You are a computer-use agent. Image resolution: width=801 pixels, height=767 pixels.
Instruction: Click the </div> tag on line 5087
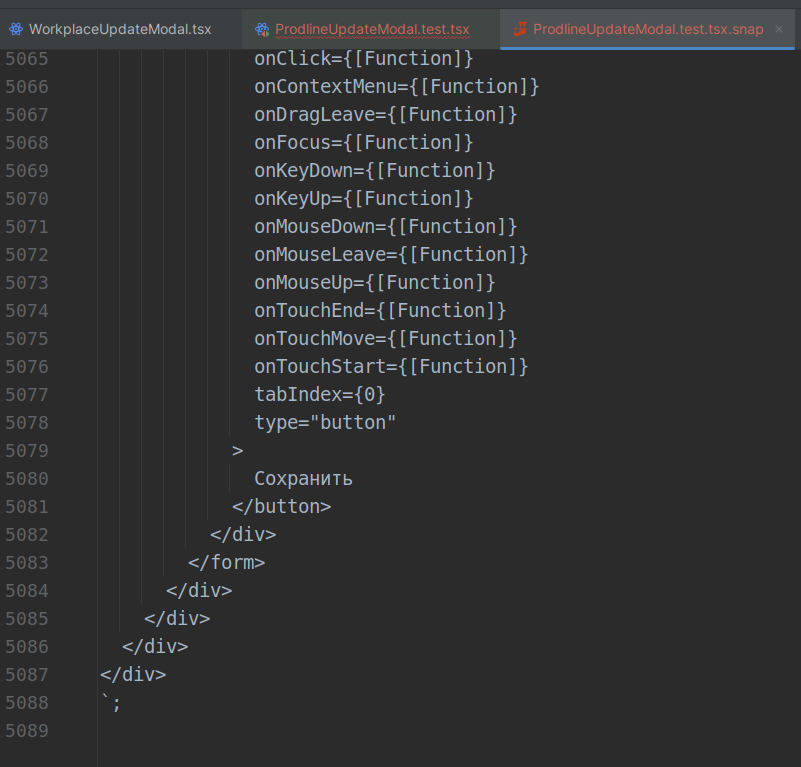coord(133,675)
